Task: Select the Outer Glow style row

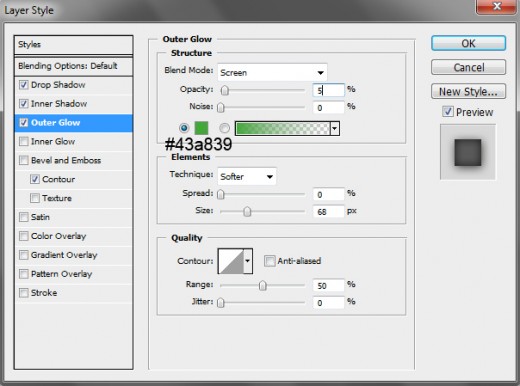Action: [x=73, y=123]
